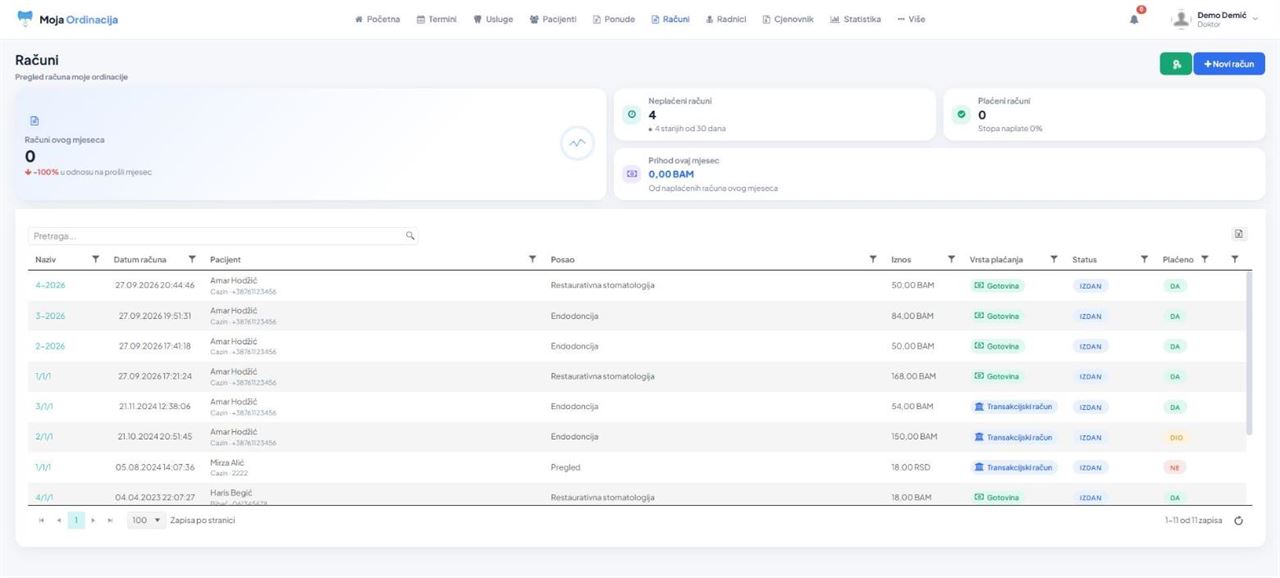Screen dimensions: 1280x578
Task: Open the Radnici section
Action: point(726,19)
